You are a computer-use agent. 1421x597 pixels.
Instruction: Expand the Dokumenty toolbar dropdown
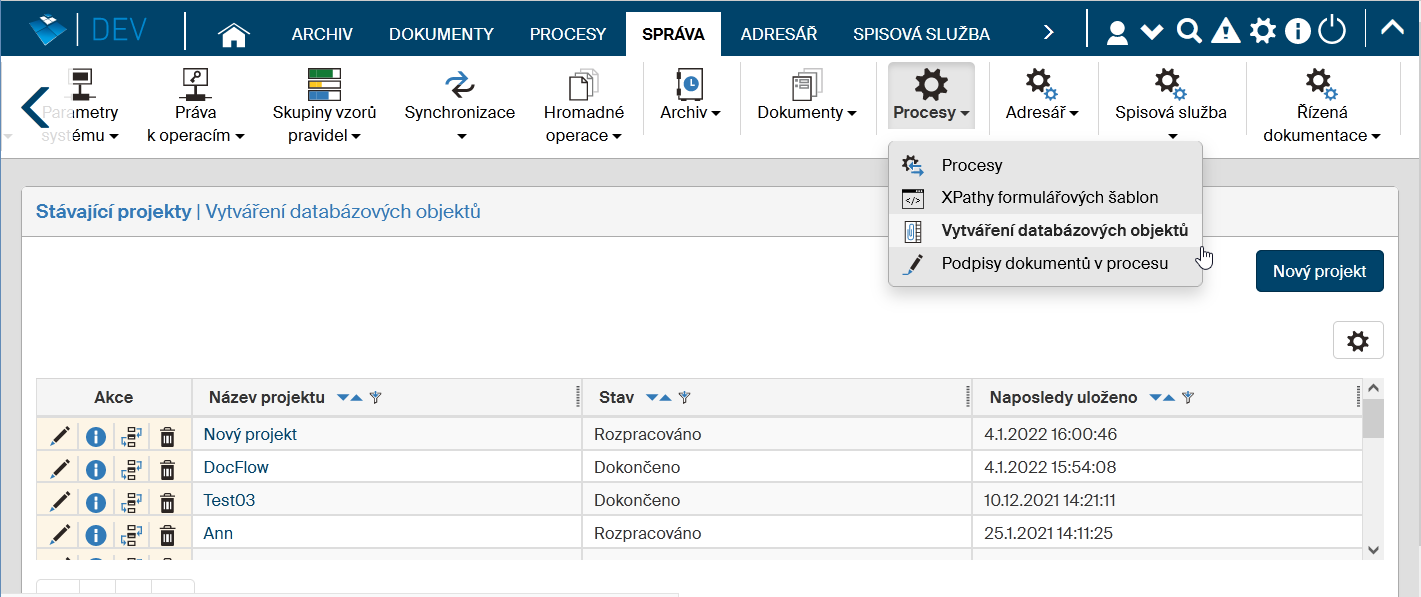point(806,112)
